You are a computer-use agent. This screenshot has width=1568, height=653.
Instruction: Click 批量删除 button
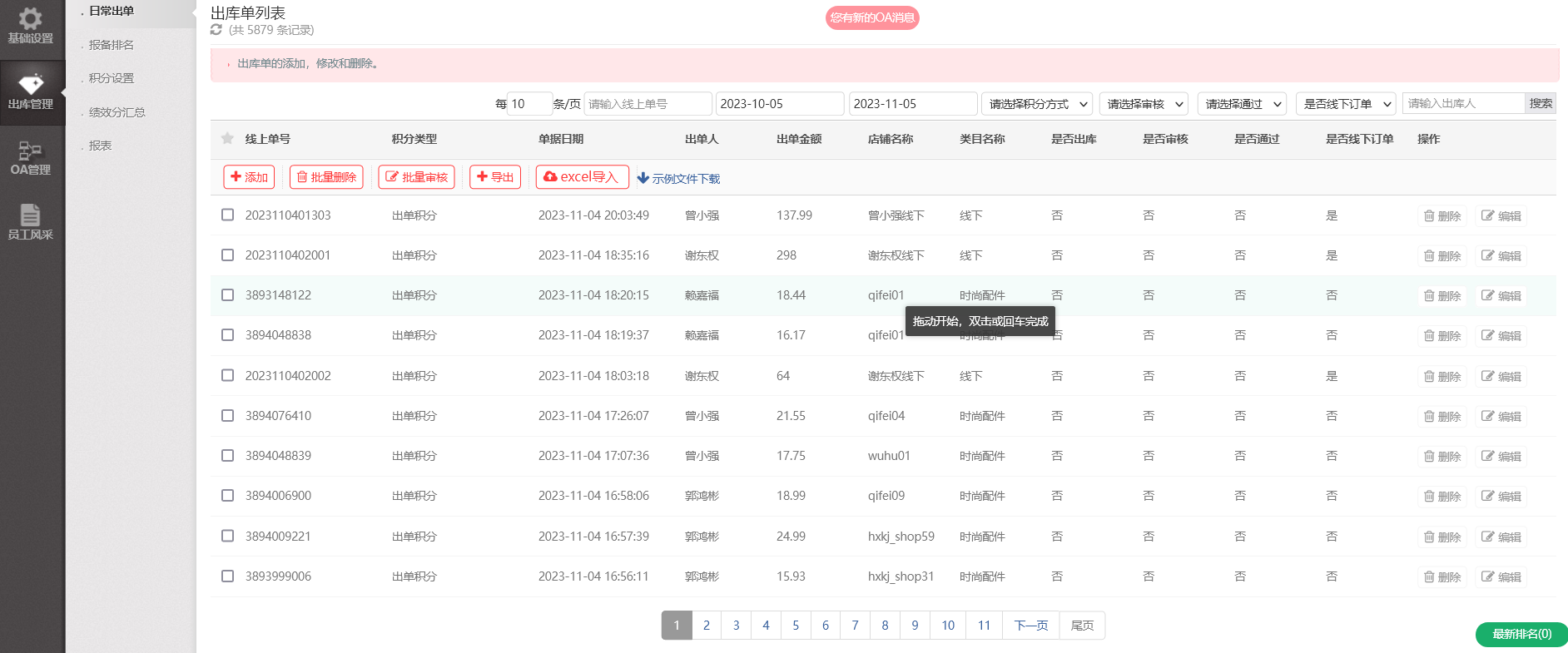326,177
